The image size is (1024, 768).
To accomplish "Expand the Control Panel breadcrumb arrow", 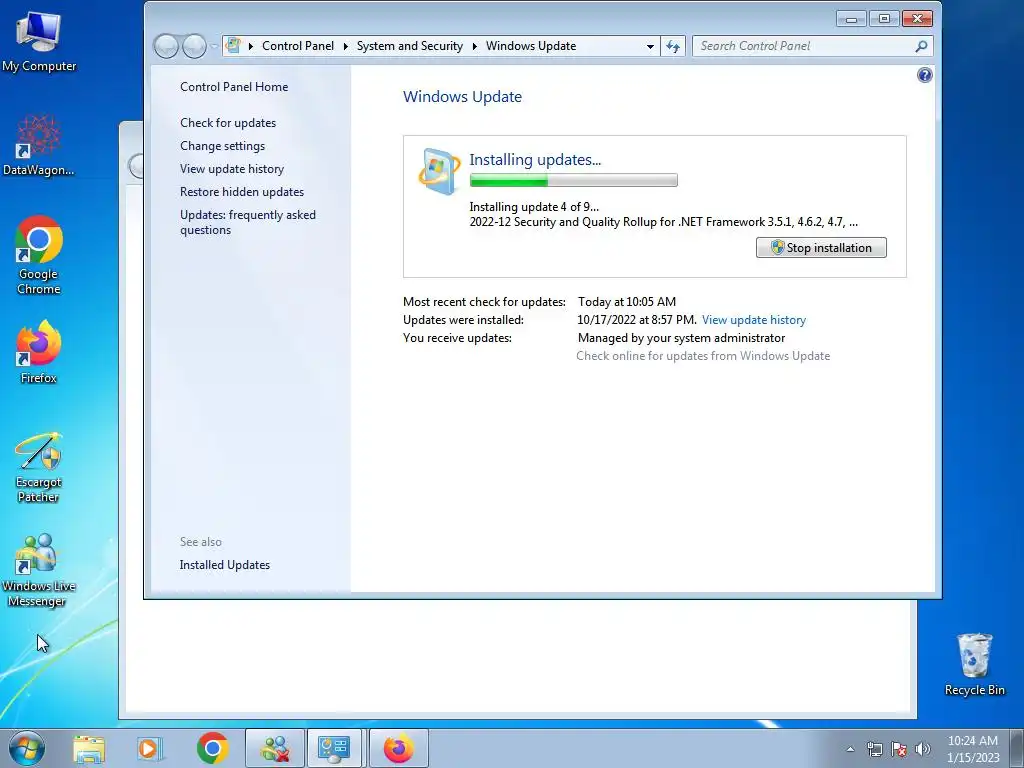I will (345, 46).
